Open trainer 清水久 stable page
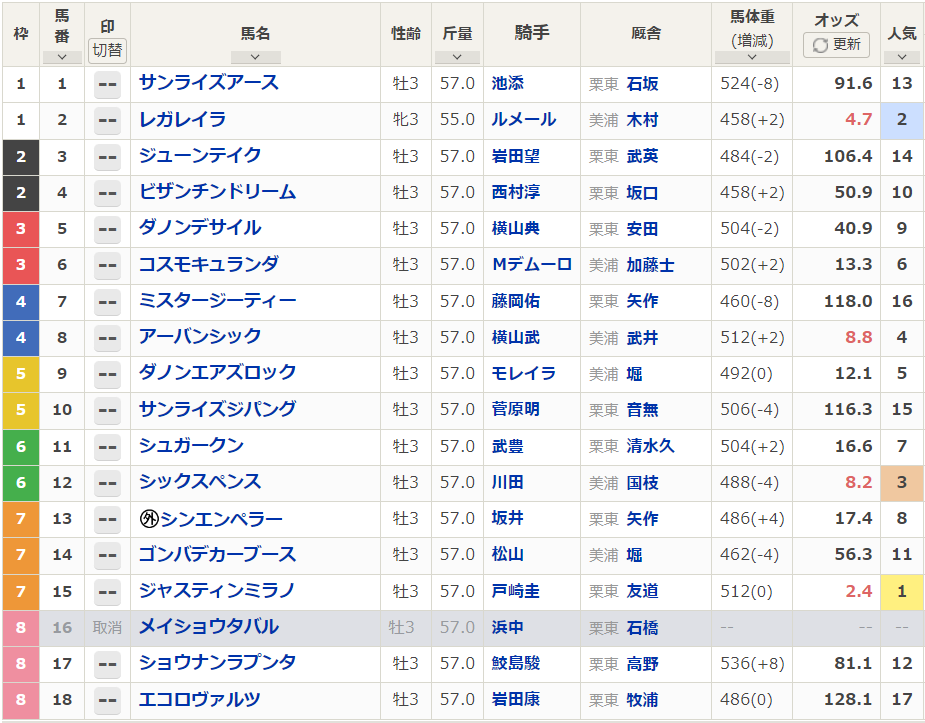The image size is (925, 723). coord(650,446)
